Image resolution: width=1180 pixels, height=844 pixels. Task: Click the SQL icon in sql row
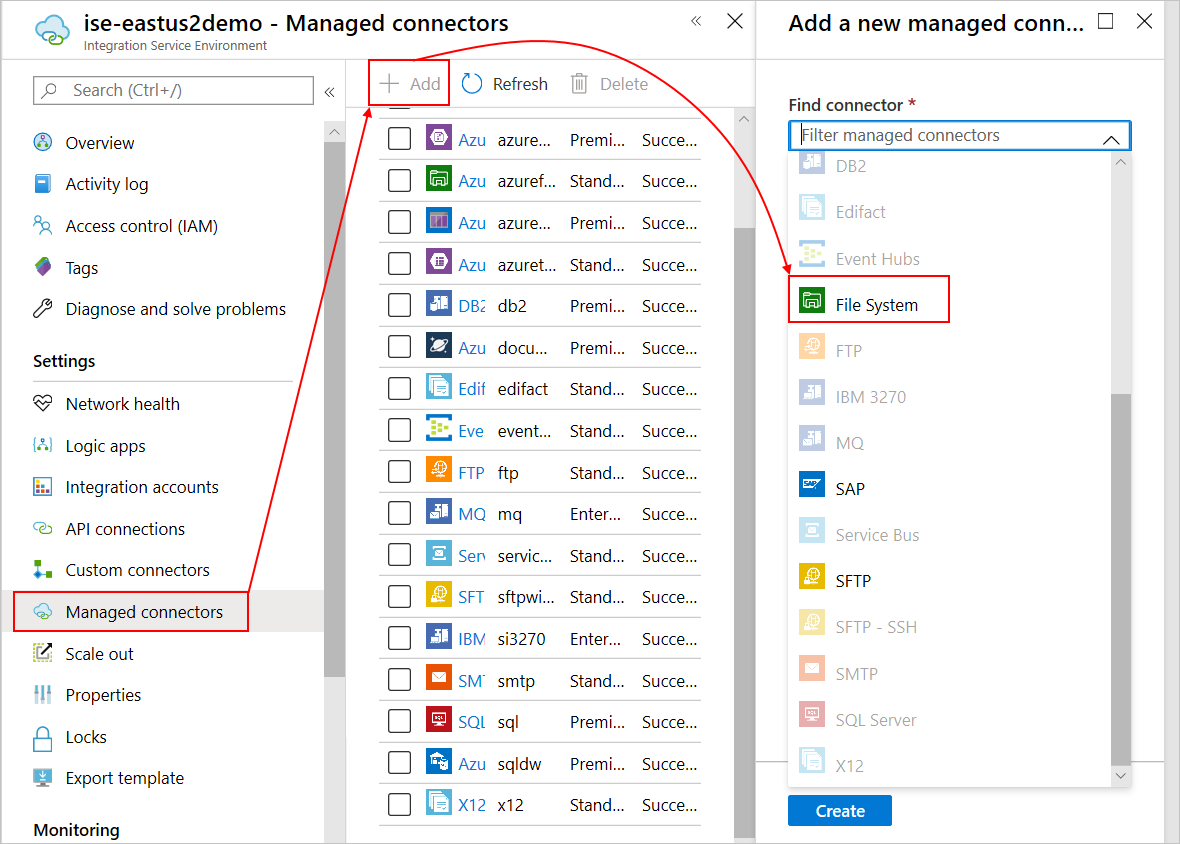439,718
